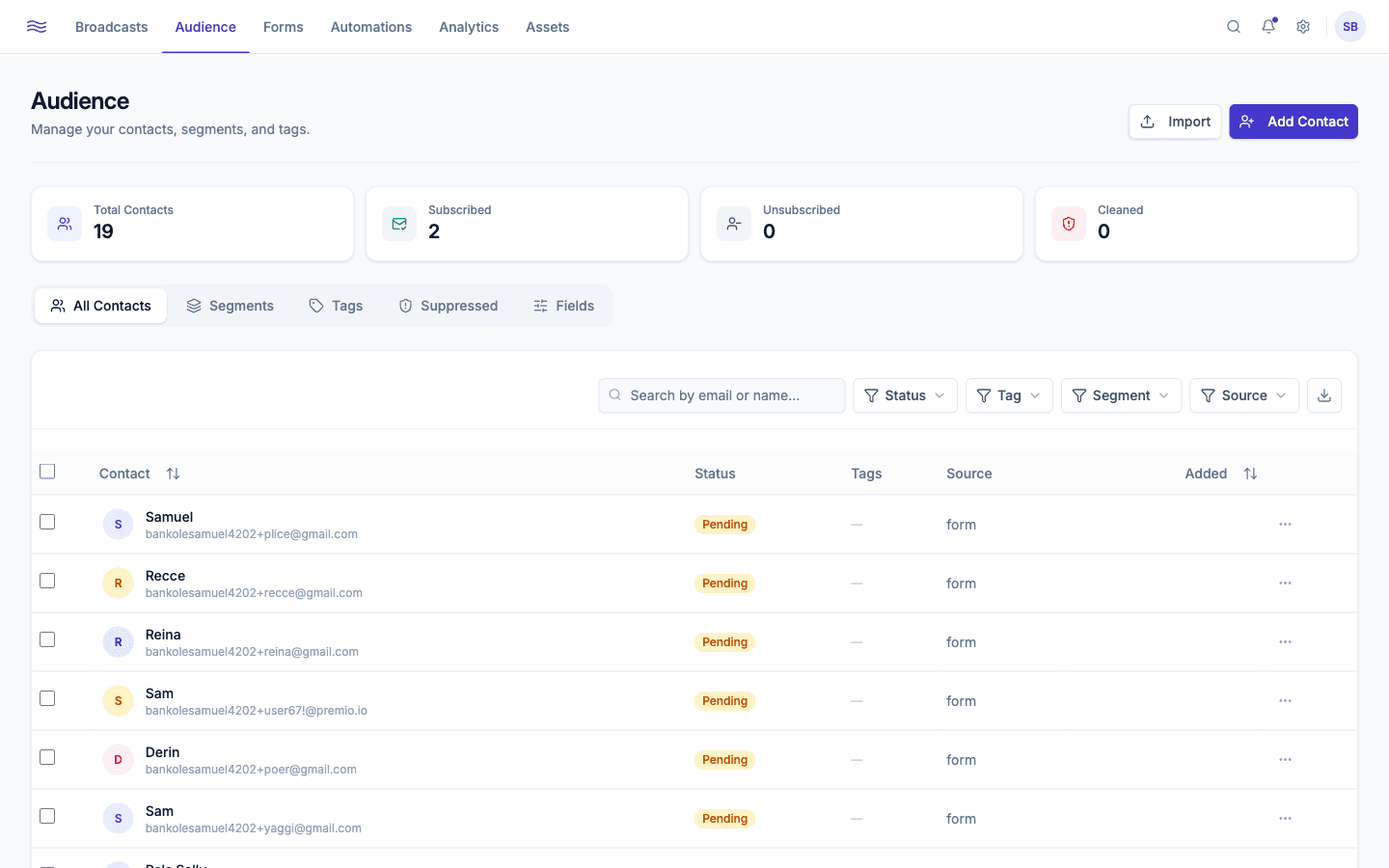
Task: Toggle the select-all contacts checkbox
Action: [x=47, y=472]
